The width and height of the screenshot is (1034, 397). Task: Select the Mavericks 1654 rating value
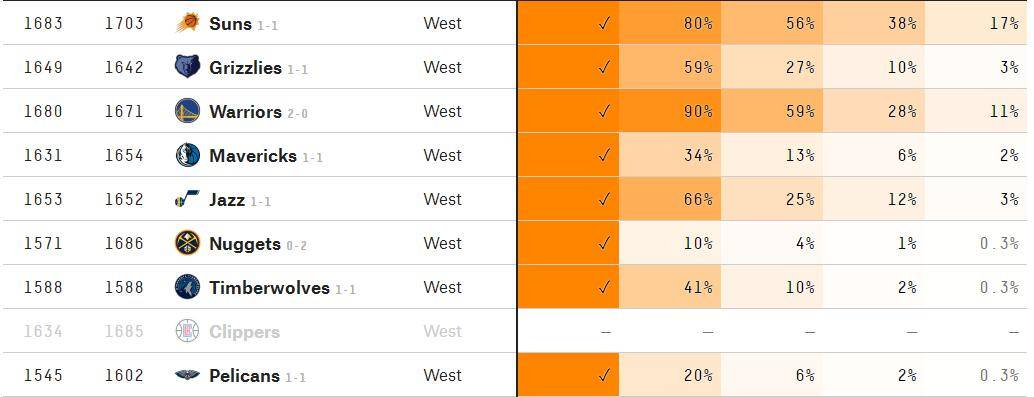pyautogui.click(x=124, y=156)
